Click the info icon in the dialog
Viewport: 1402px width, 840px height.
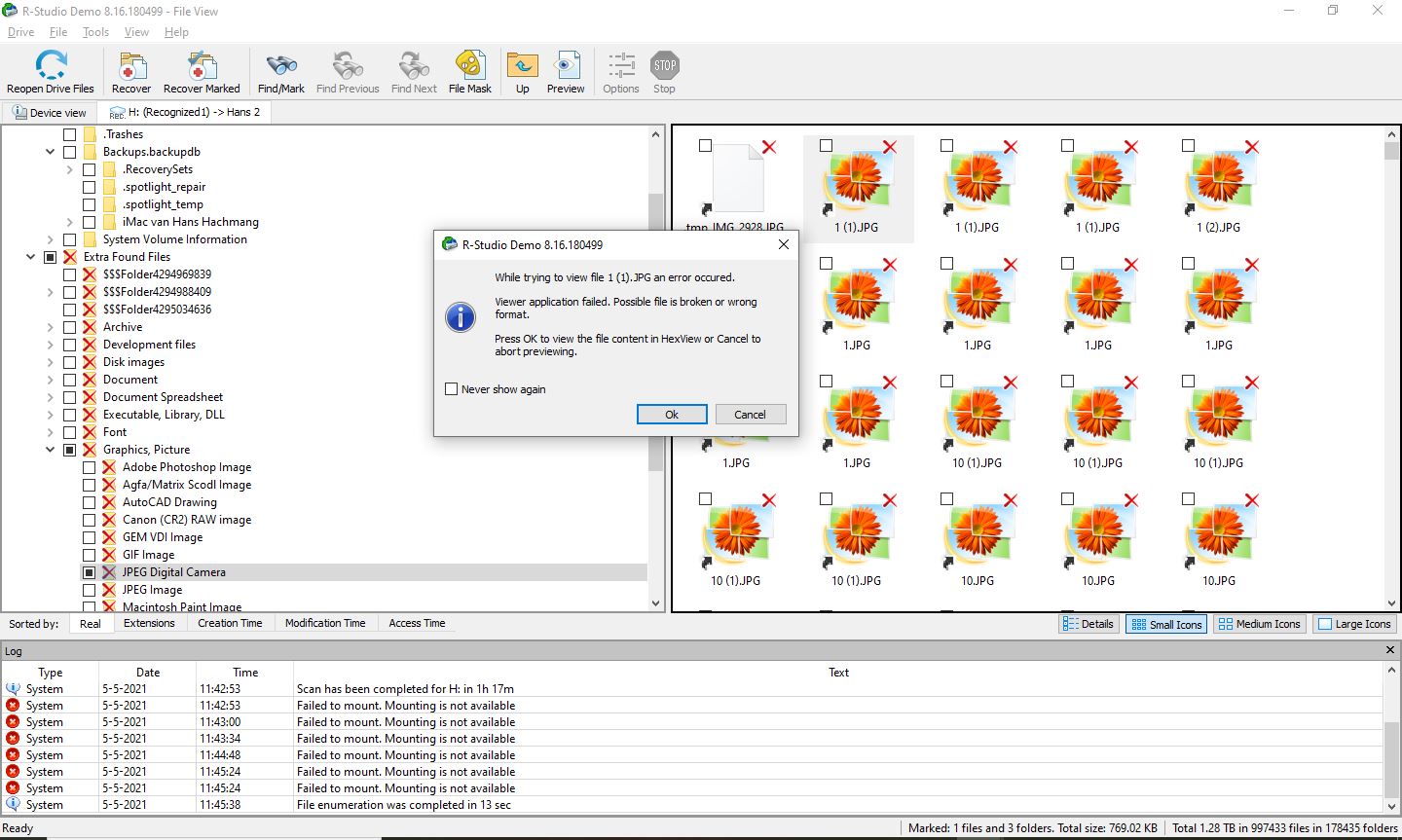pyautogui.click(x=460, y=316)
